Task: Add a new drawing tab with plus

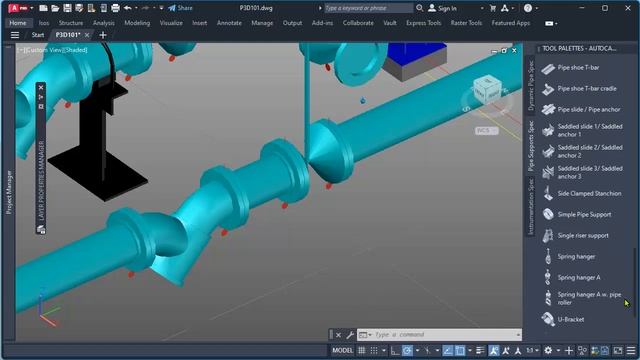Action: pos(103,35)
